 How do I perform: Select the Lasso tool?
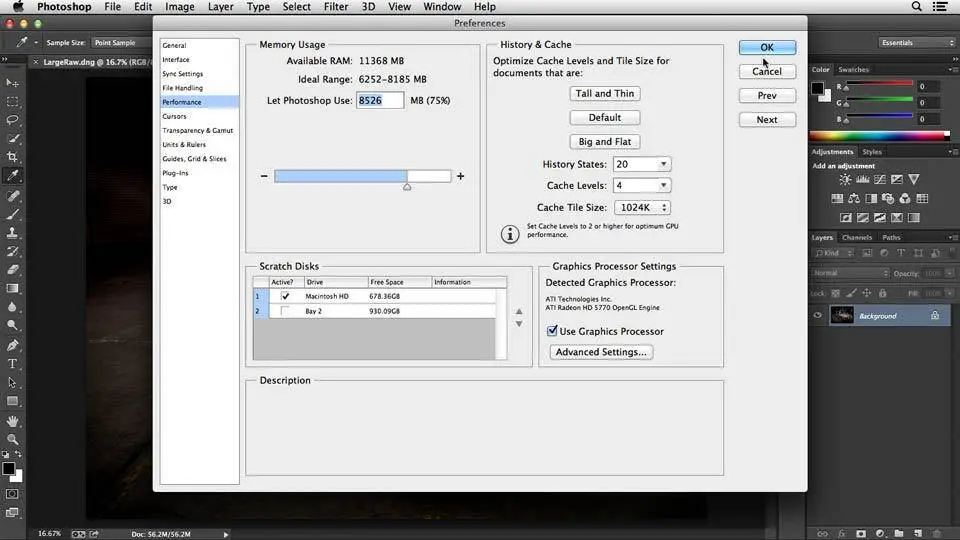[x=12, y=120]
